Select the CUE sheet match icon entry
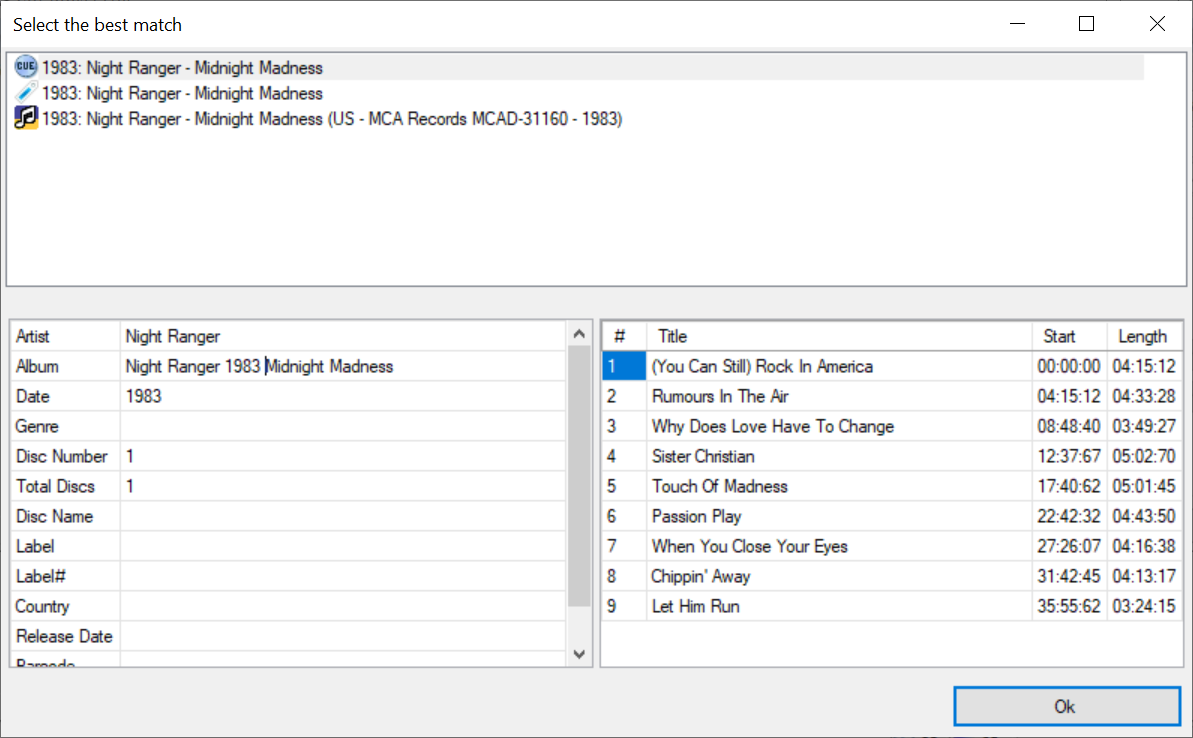 pyautogui.click(x=25, y=67)
